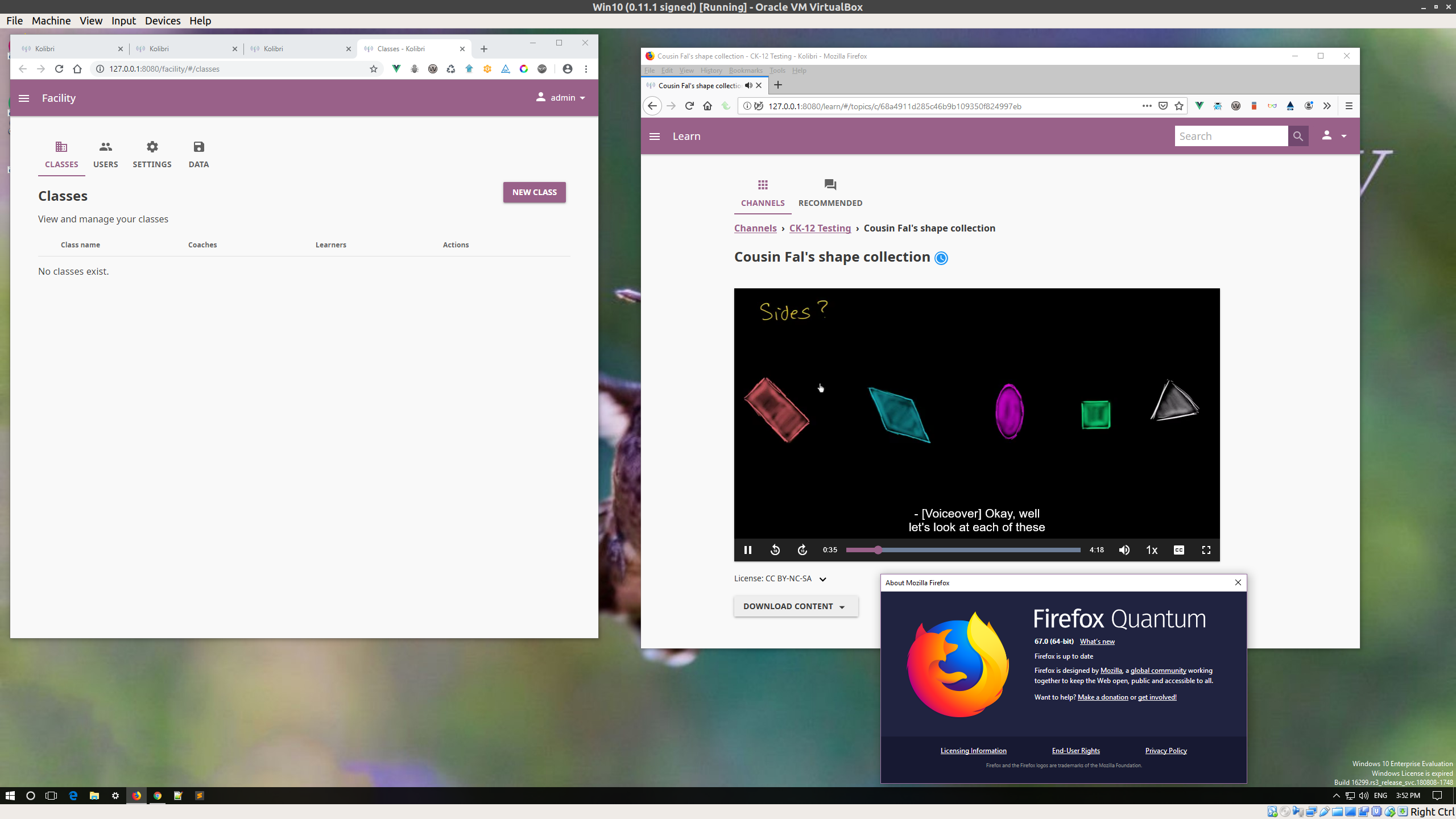Image resolution: width=1456 pixels, height=819 pixels.
Task: Open the Data tab
Action: (198, 155)
